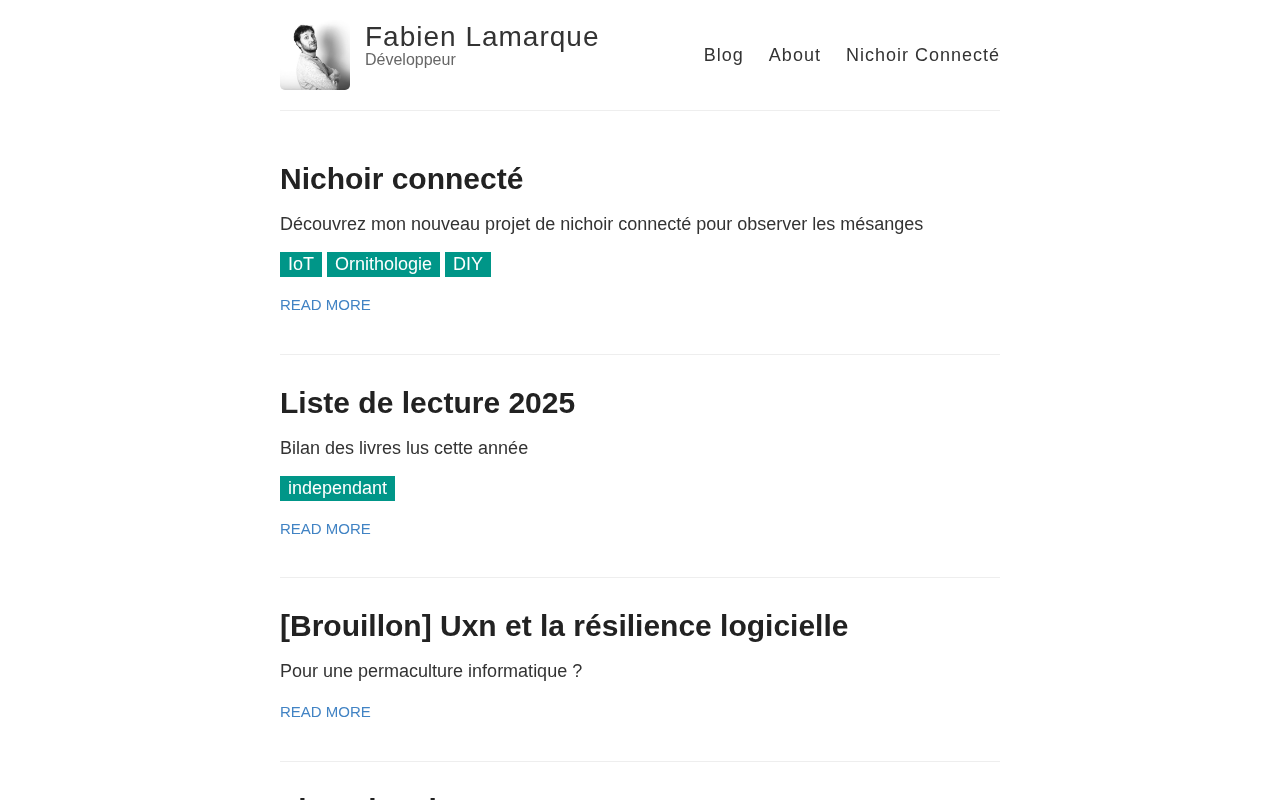Click the DIY tag
This screenshot has width=1280, height=800.
(467, 265)
